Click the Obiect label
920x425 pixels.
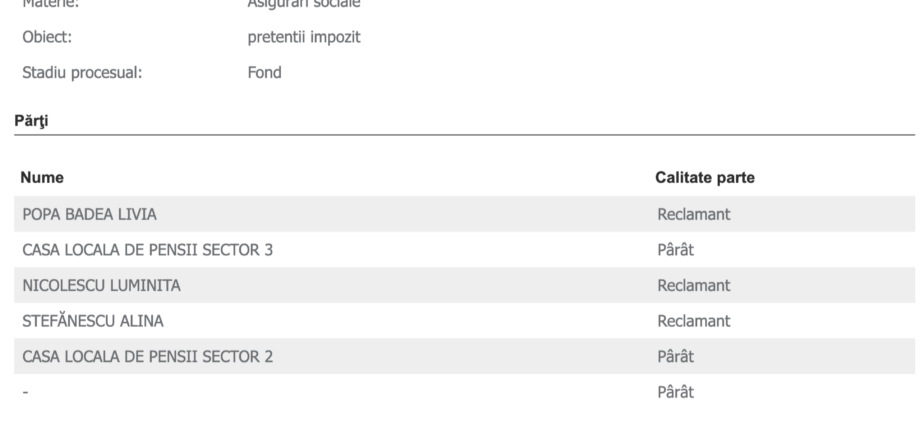[47, 37]
